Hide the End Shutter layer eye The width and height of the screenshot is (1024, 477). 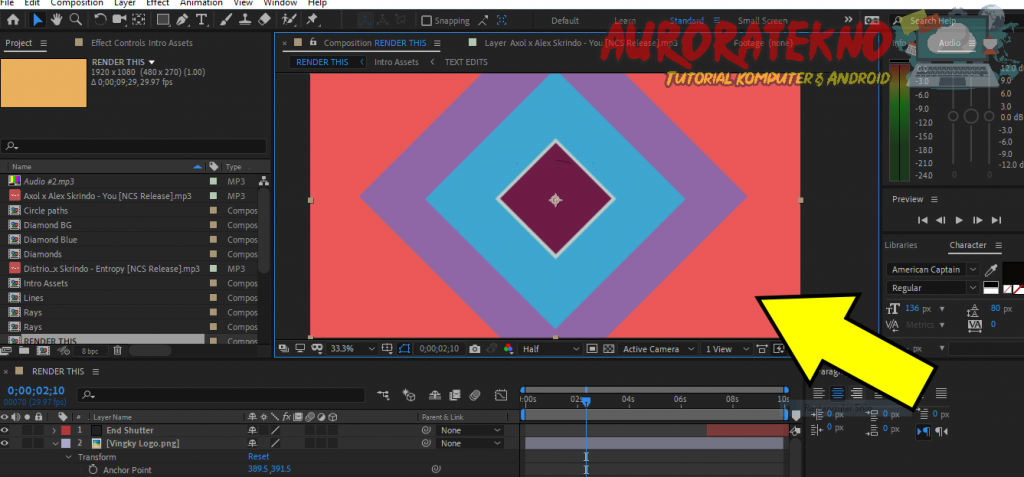click(5, 431)
